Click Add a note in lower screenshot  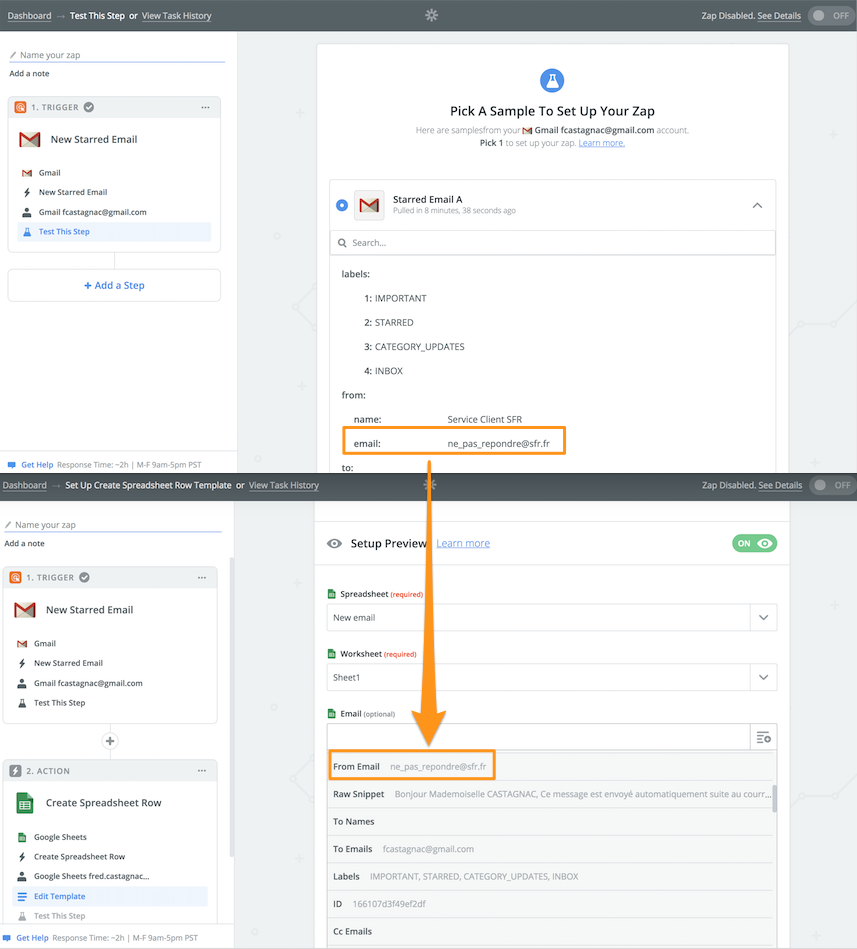tap(24, 543)
